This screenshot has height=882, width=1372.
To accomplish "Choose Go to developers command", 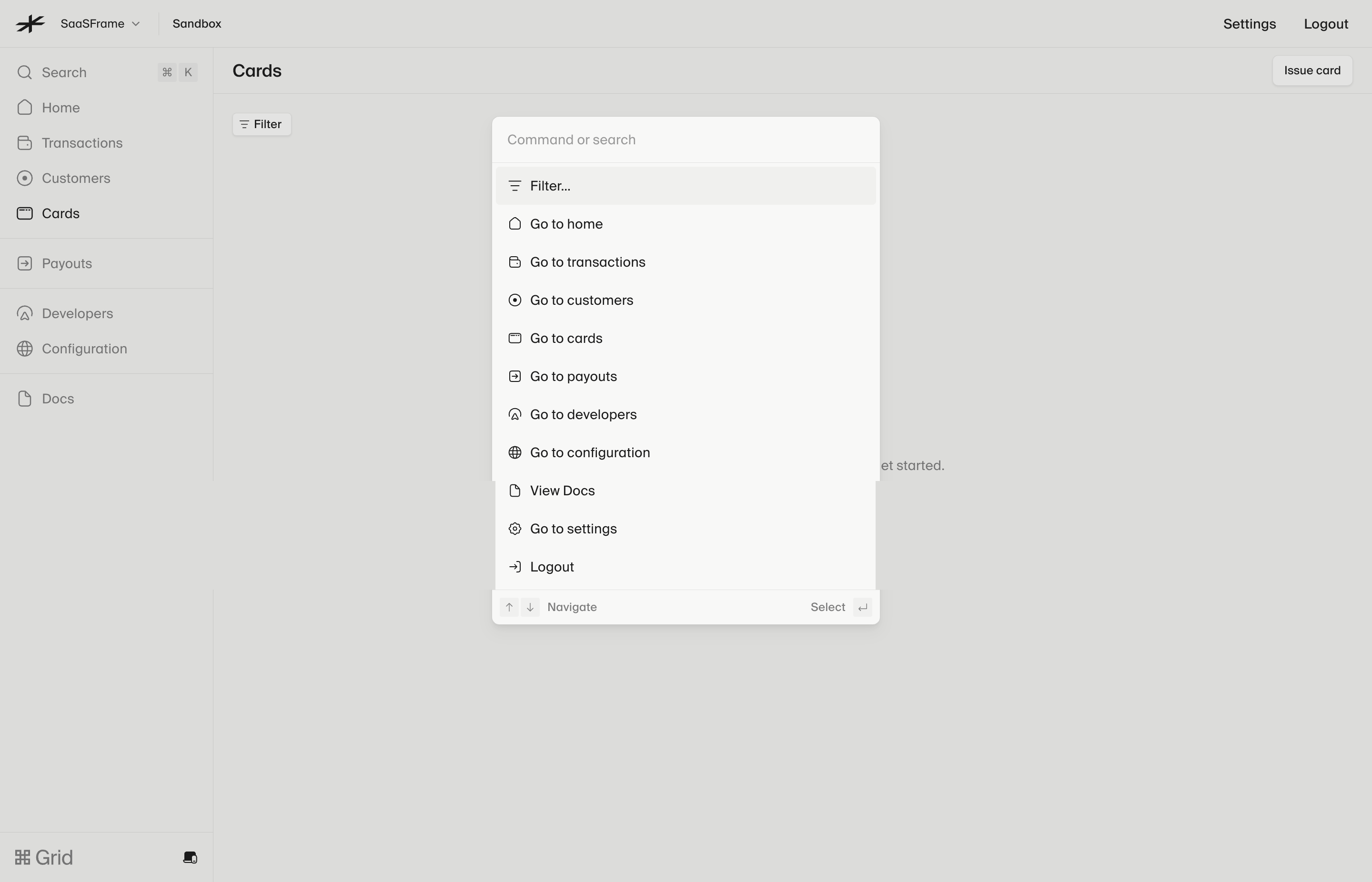I will click(x=686, y=414).
